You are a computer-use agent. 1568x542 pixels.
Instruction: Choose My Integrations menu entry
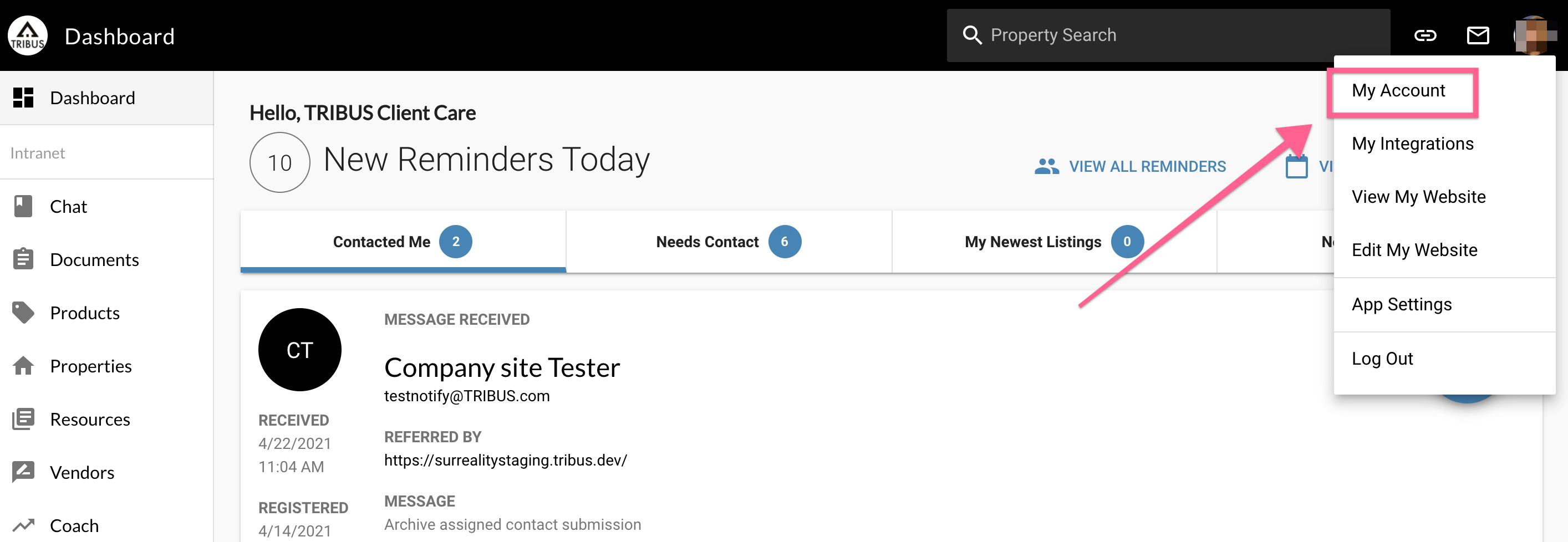[x=1412, y=144]
